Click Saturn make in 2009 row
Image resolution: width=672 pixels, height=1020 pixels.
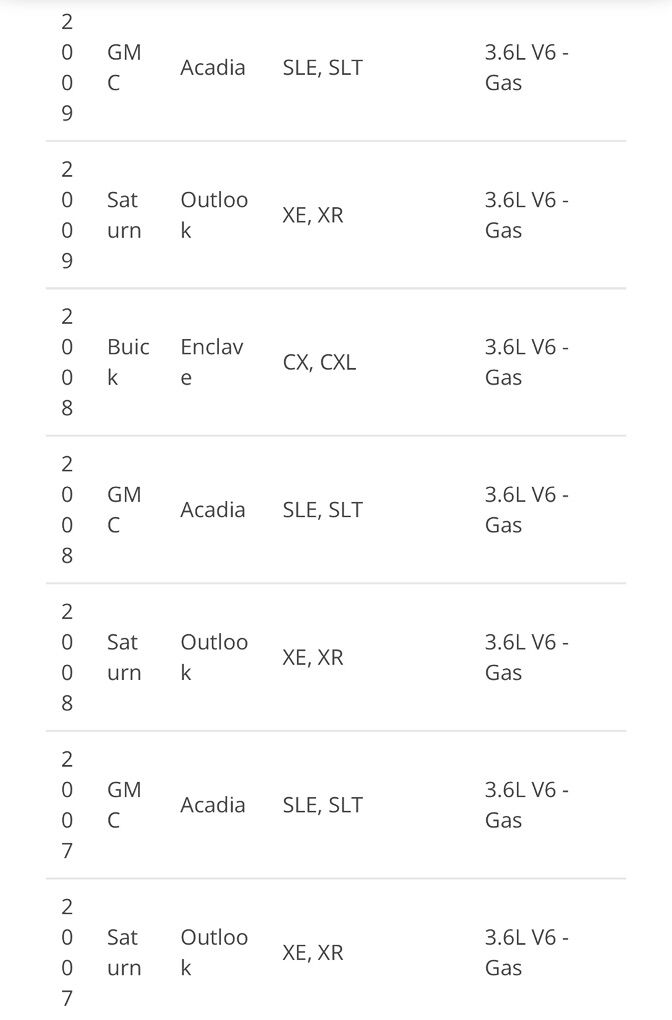123,215
